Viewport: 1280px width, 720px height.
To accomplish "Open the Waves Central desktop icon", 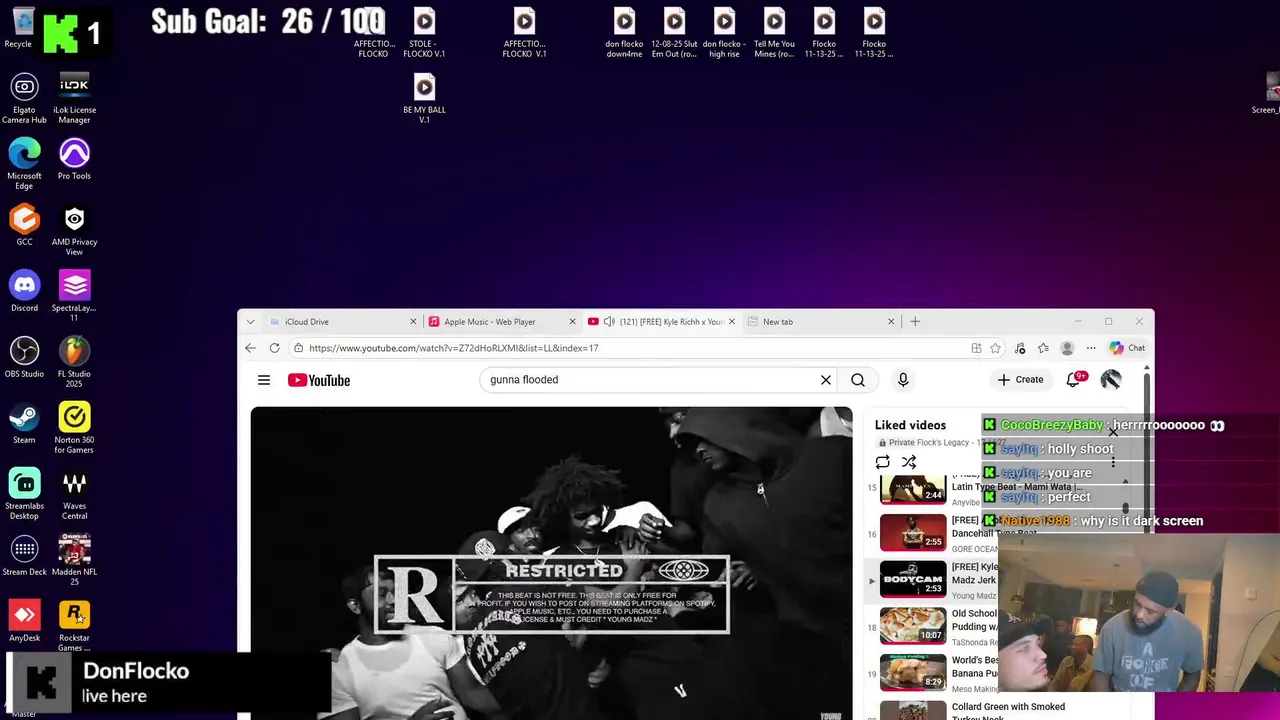I will point(74,494).
